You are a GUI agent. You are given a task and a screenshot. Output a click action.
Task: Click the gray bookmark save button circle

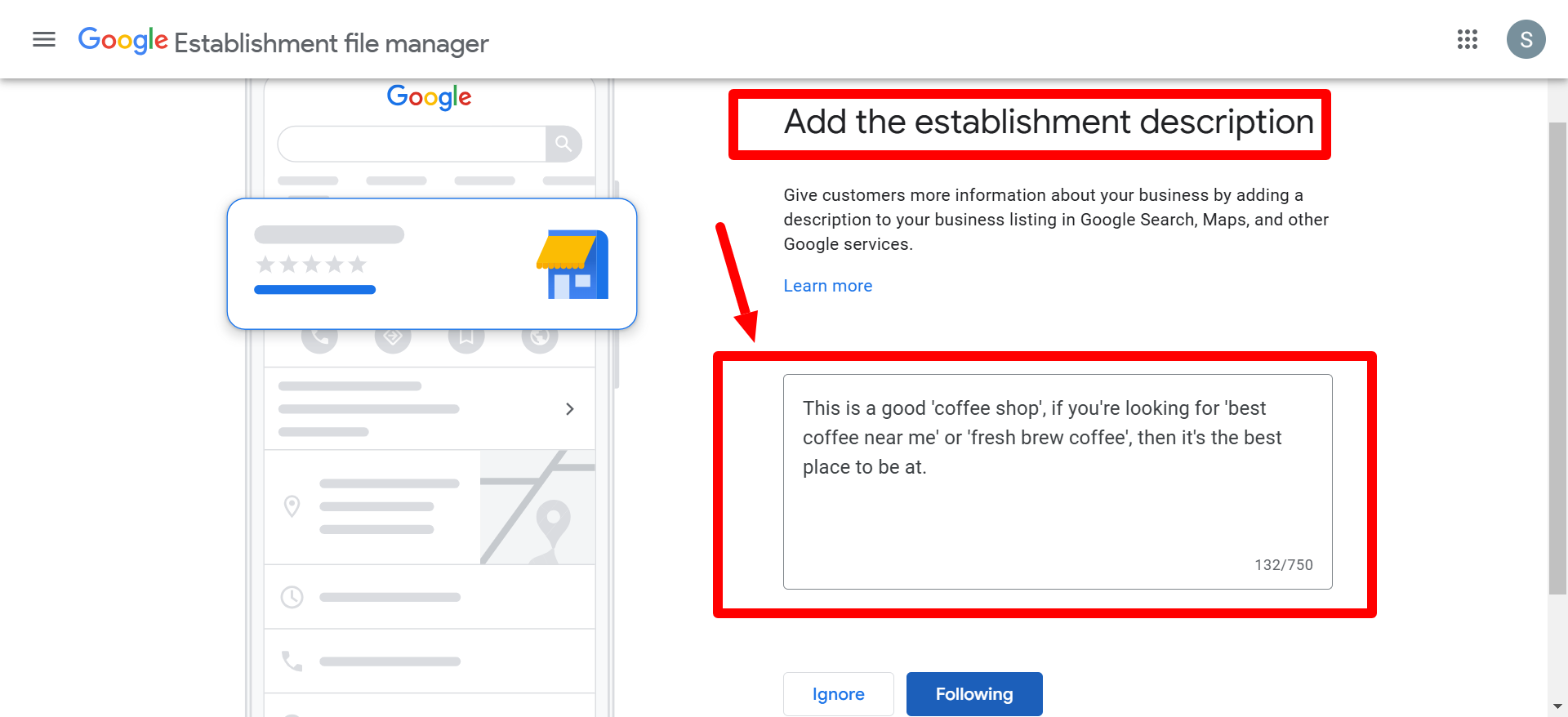(466, 340)
